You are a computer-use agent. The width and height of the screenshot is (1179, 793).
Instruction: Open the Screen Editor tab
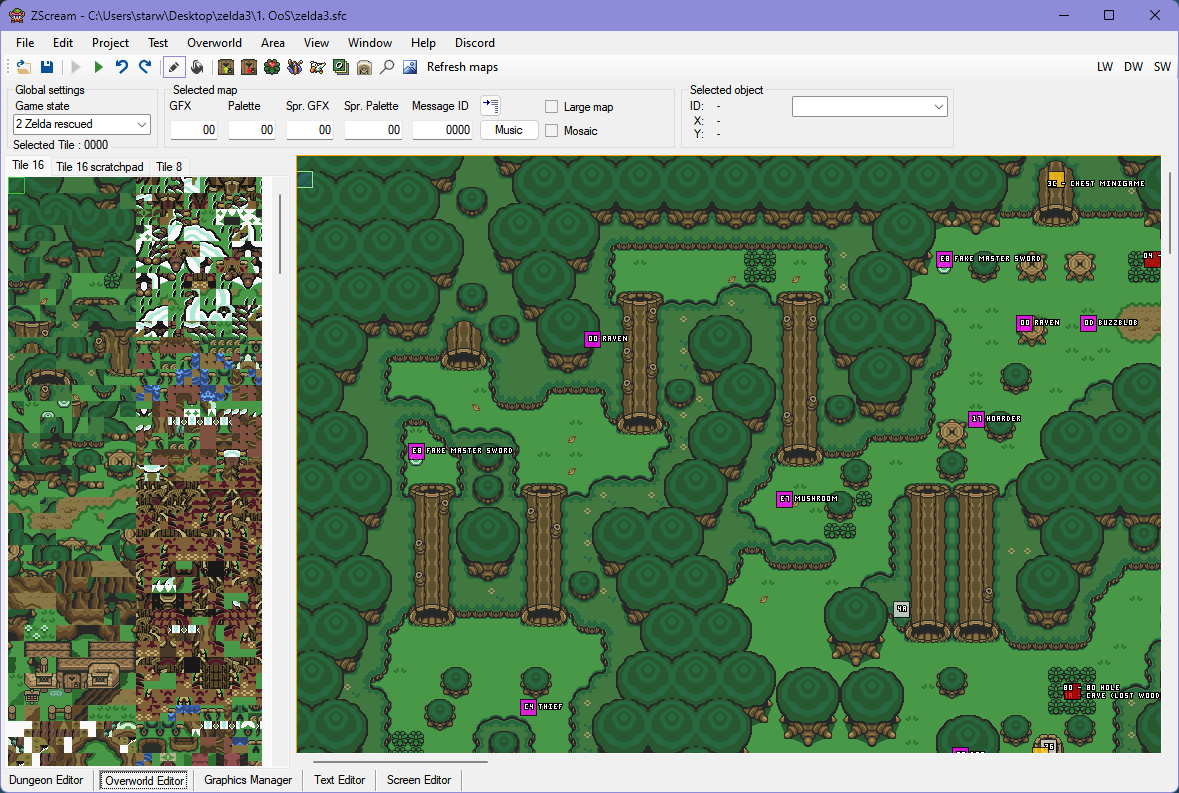pos(419,780)
